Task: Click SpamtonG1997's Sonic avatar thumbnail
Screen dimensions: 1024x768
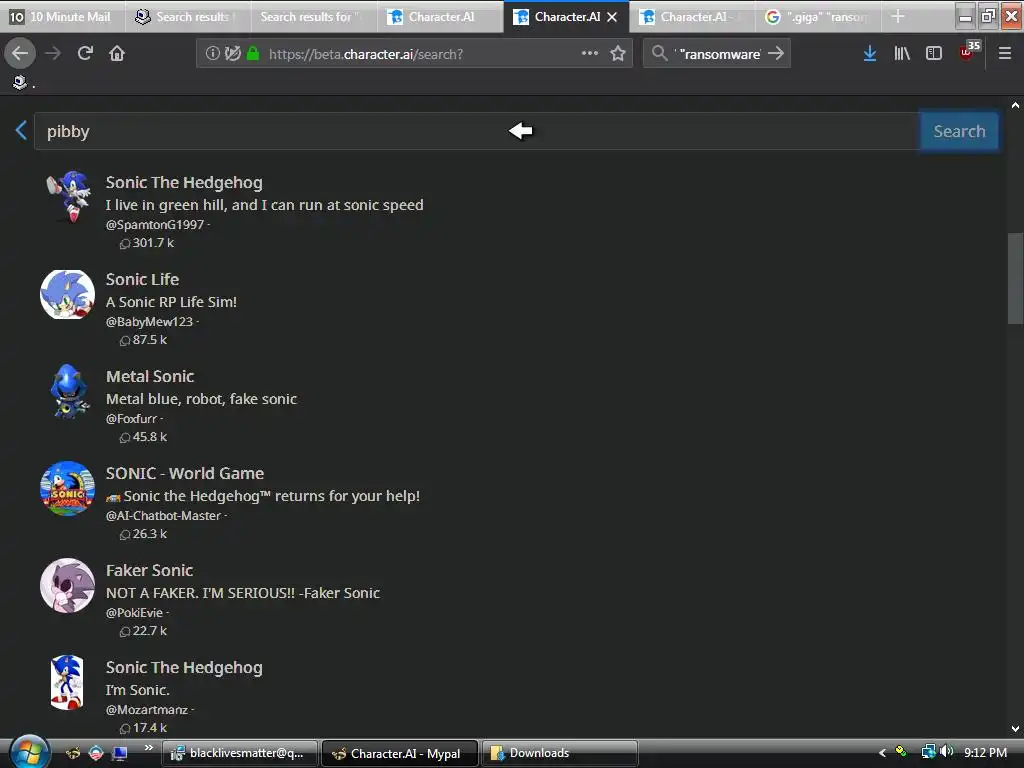Action: (x=67, y=197)
